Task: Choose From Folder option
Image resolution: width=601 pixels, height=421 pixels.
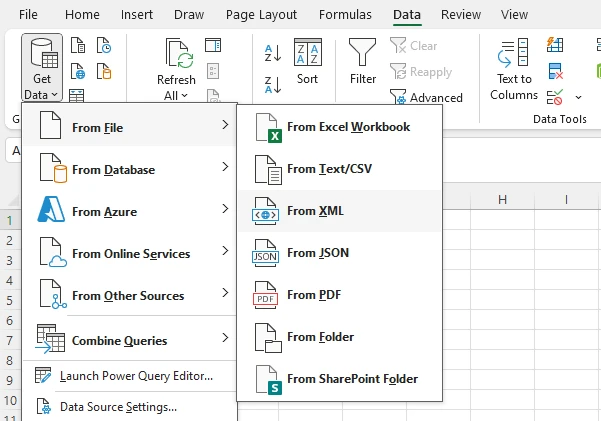Action: pos(340,337)
